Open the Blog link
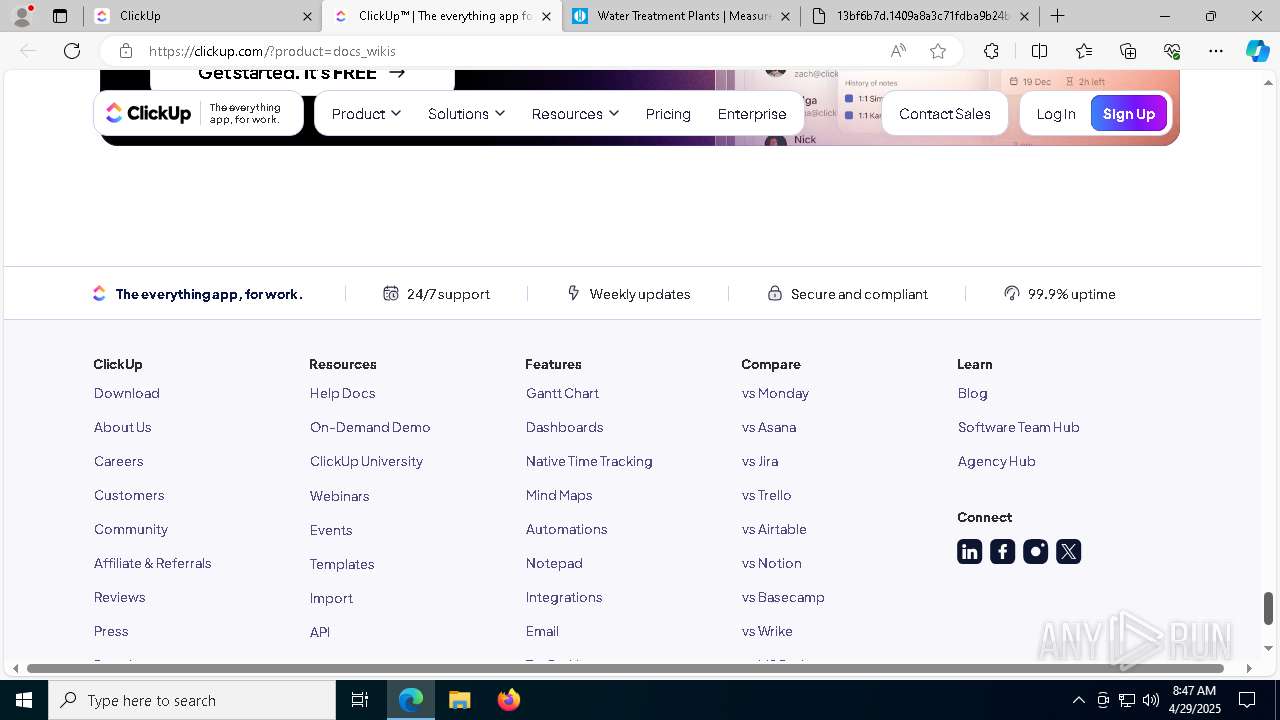 (x=972, y=393)
